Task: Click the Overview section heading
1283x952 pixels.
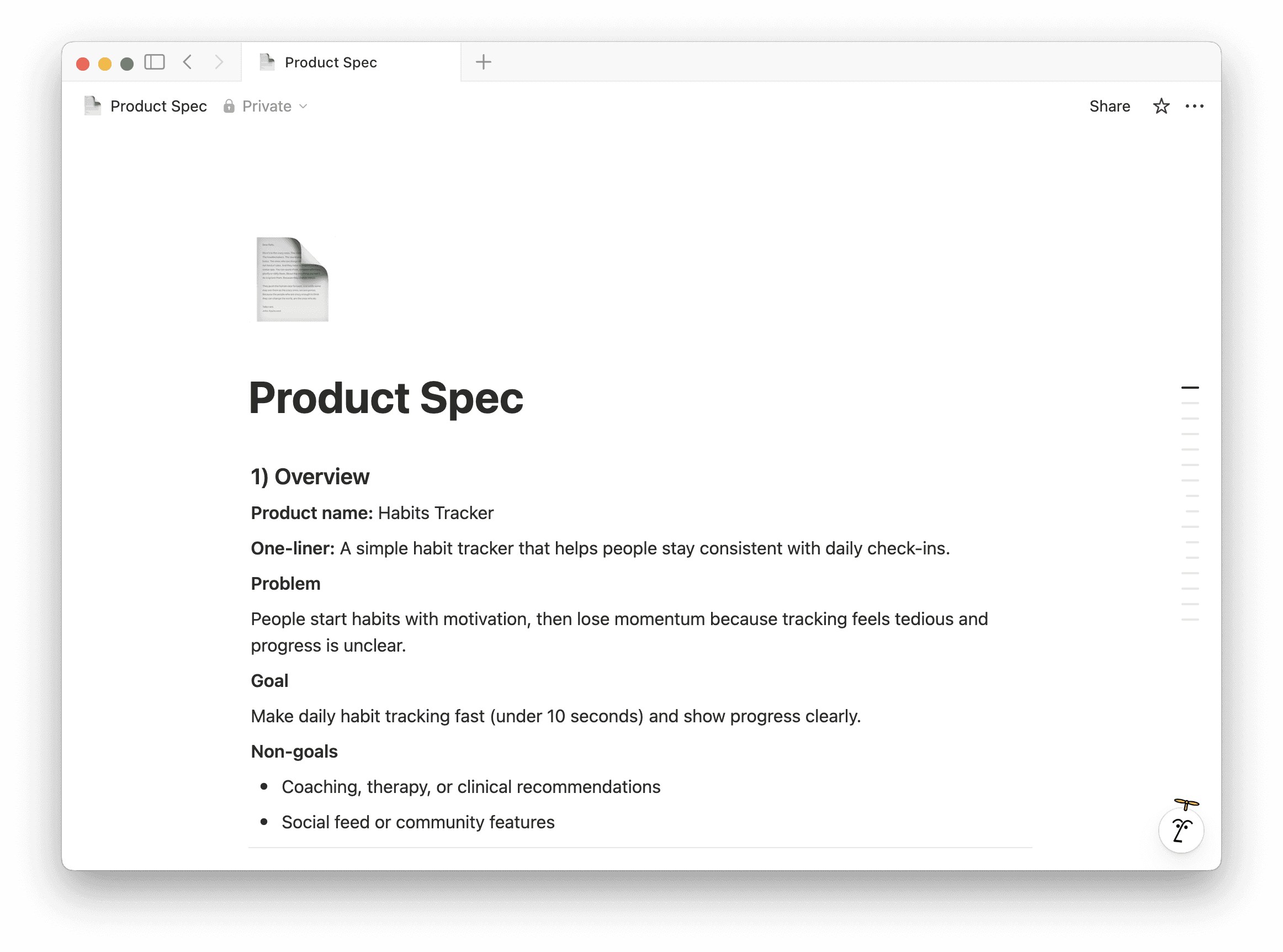Action: [x=310, y=477]
